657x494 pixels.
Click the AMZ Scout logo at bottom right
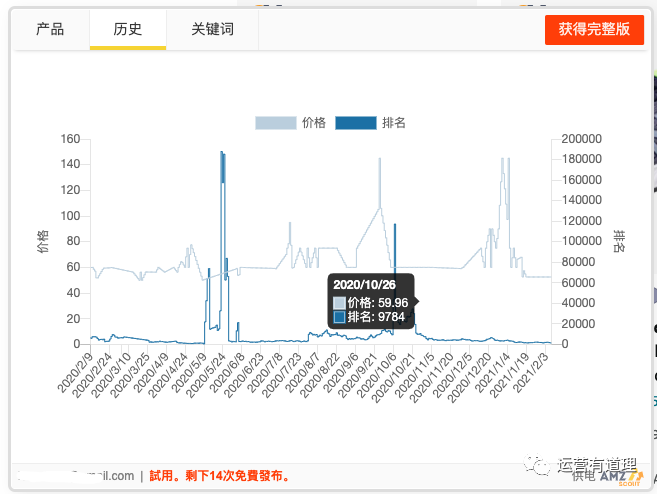point(622,476)
